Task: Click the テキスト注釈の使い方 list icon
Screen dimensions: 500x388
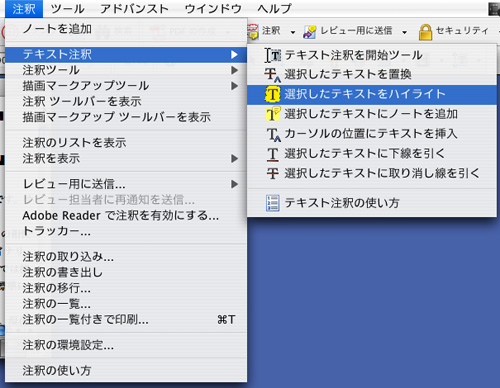Action: [x=273, y=203]
